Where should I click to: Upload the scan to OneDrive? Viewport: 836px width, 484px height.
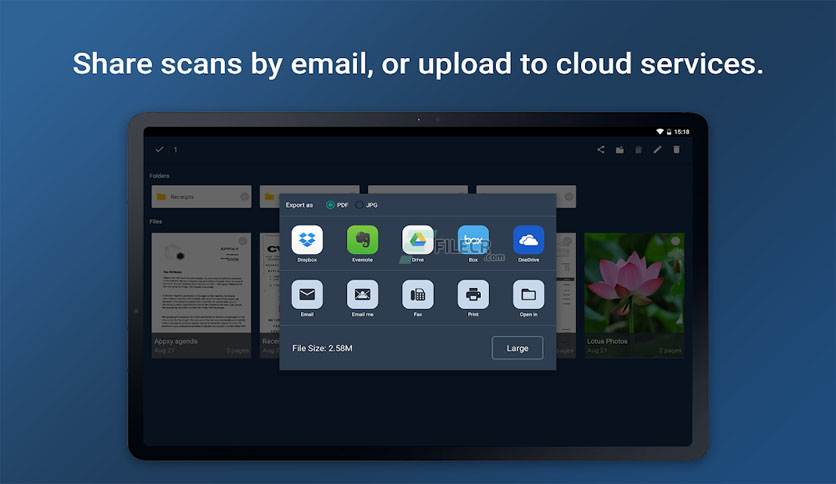[528, 240]
